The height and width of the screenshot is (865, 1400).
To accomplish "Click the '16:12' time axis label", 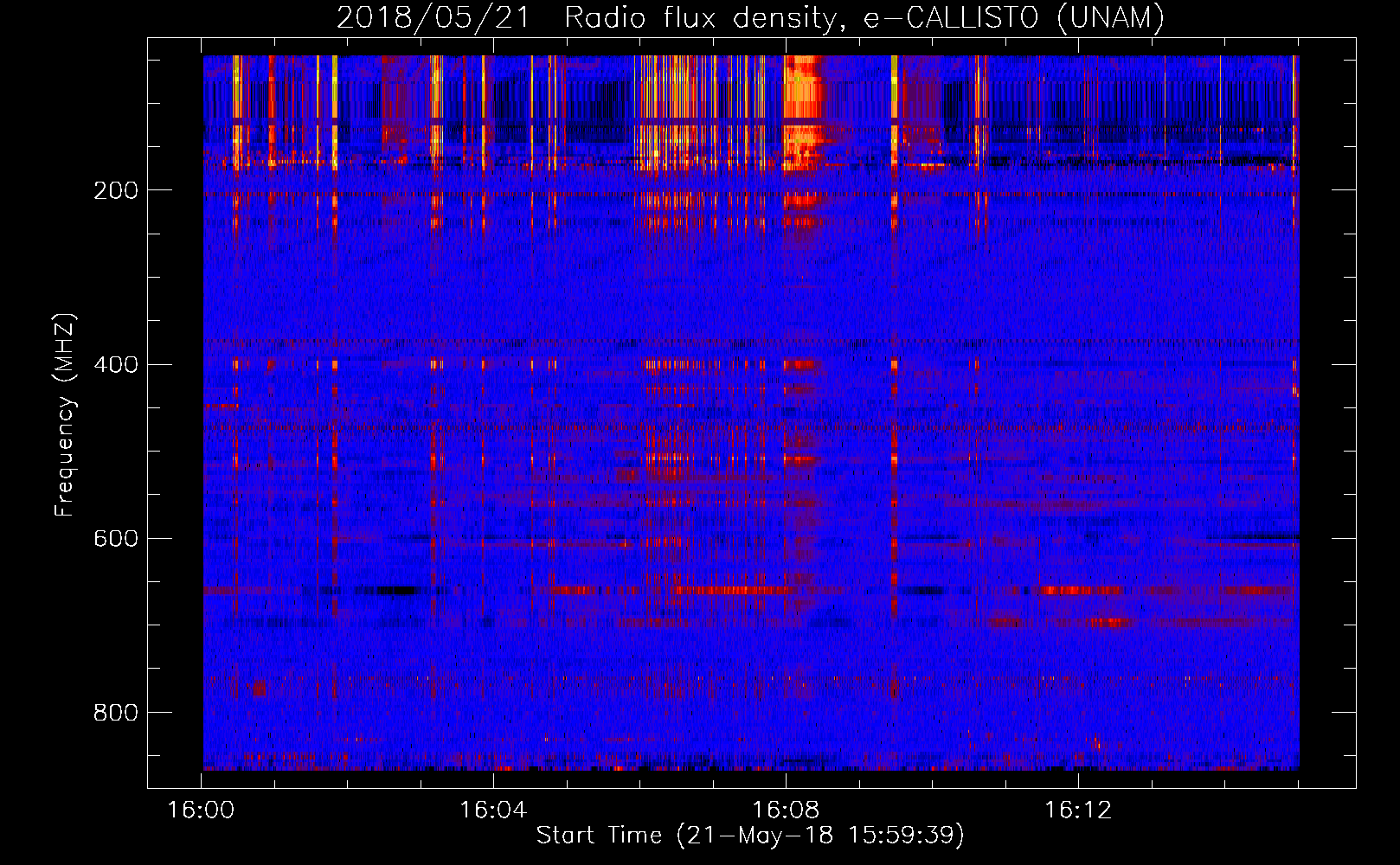I will point(1078,811).
